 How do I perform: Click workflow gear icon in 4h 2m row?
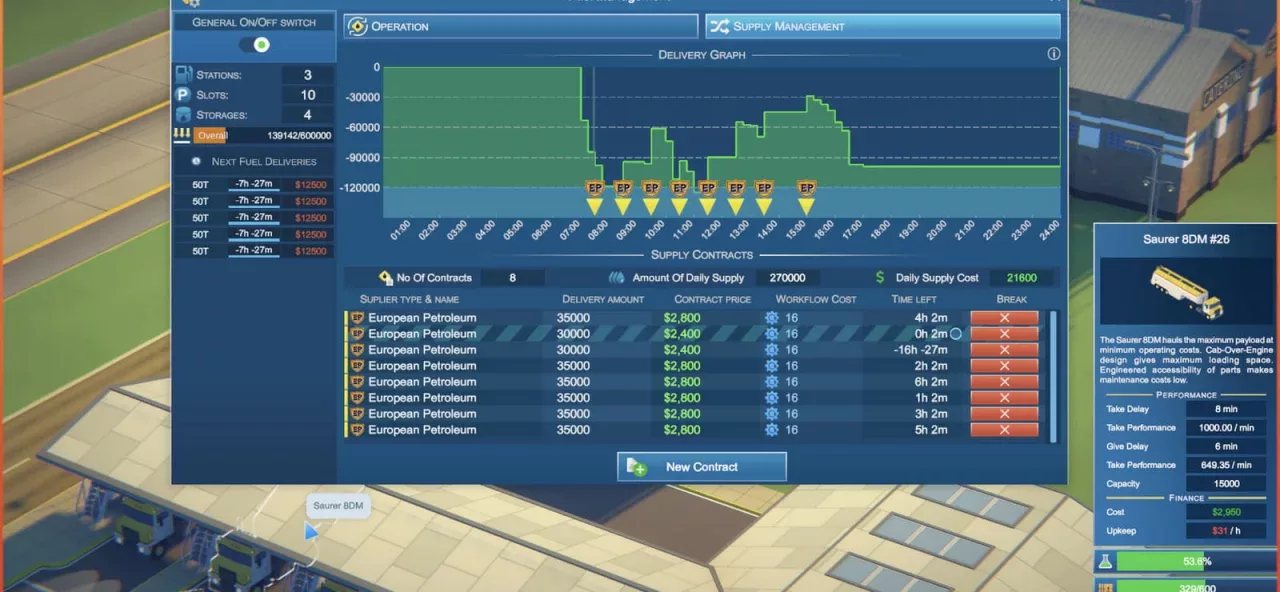pos(771,318)
